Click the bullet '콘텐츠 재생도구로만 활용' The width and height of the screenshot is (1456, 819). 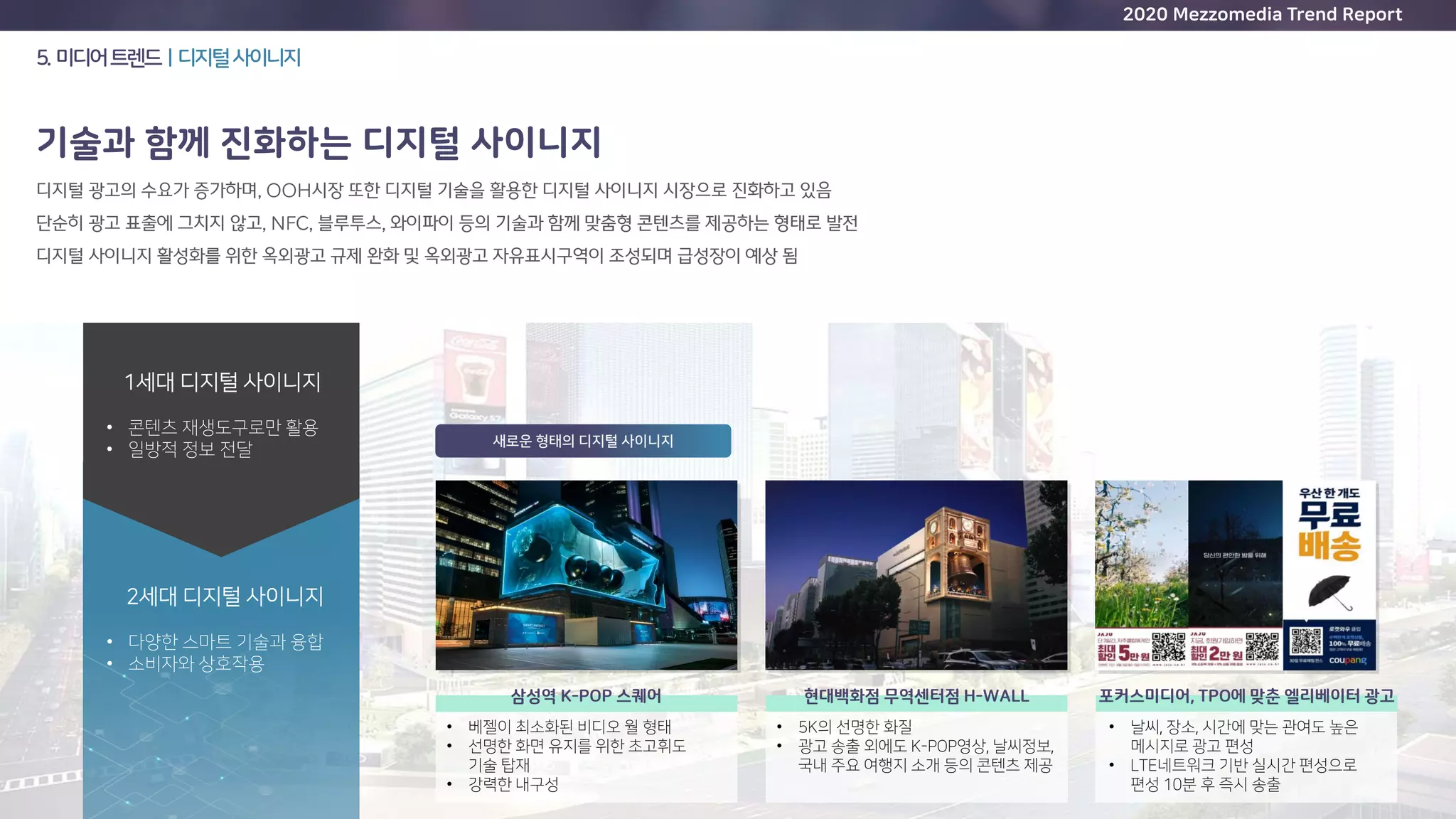click(223, 427)
